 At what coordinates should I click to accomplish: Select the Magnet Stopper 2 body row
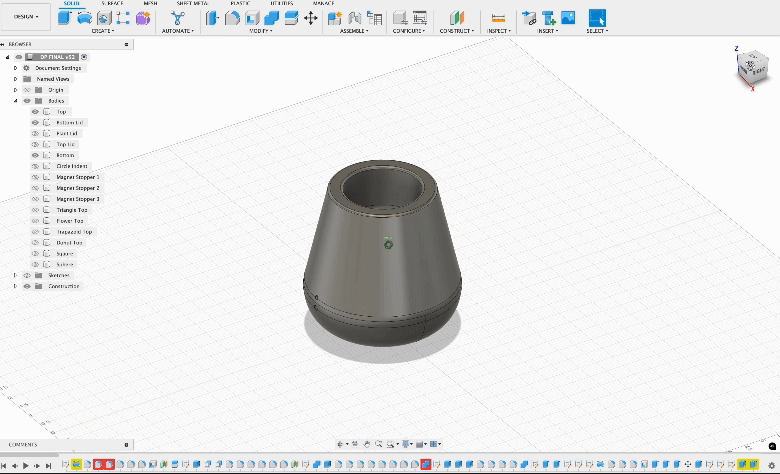coord(78,188)
